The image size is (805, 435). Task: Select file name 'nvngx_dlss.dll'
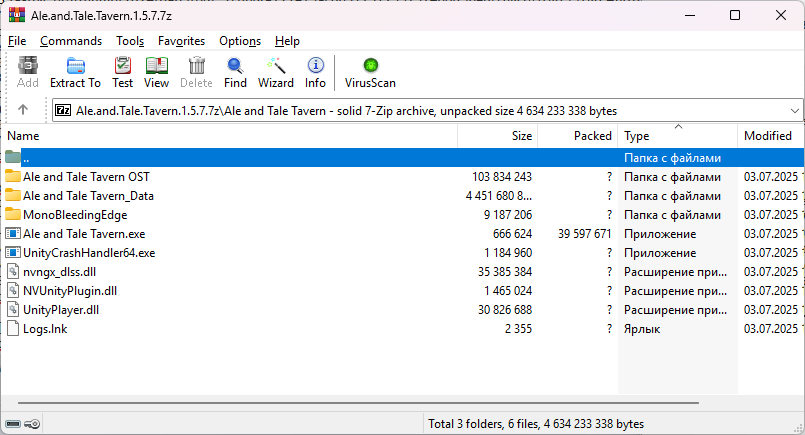(60, 272)
